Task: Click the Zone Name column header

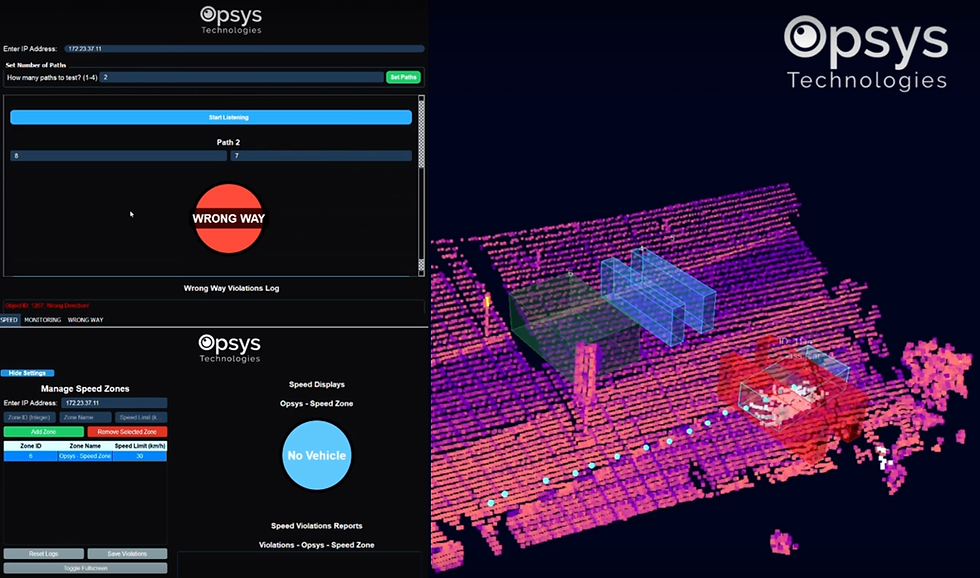Action: [85, 446]
